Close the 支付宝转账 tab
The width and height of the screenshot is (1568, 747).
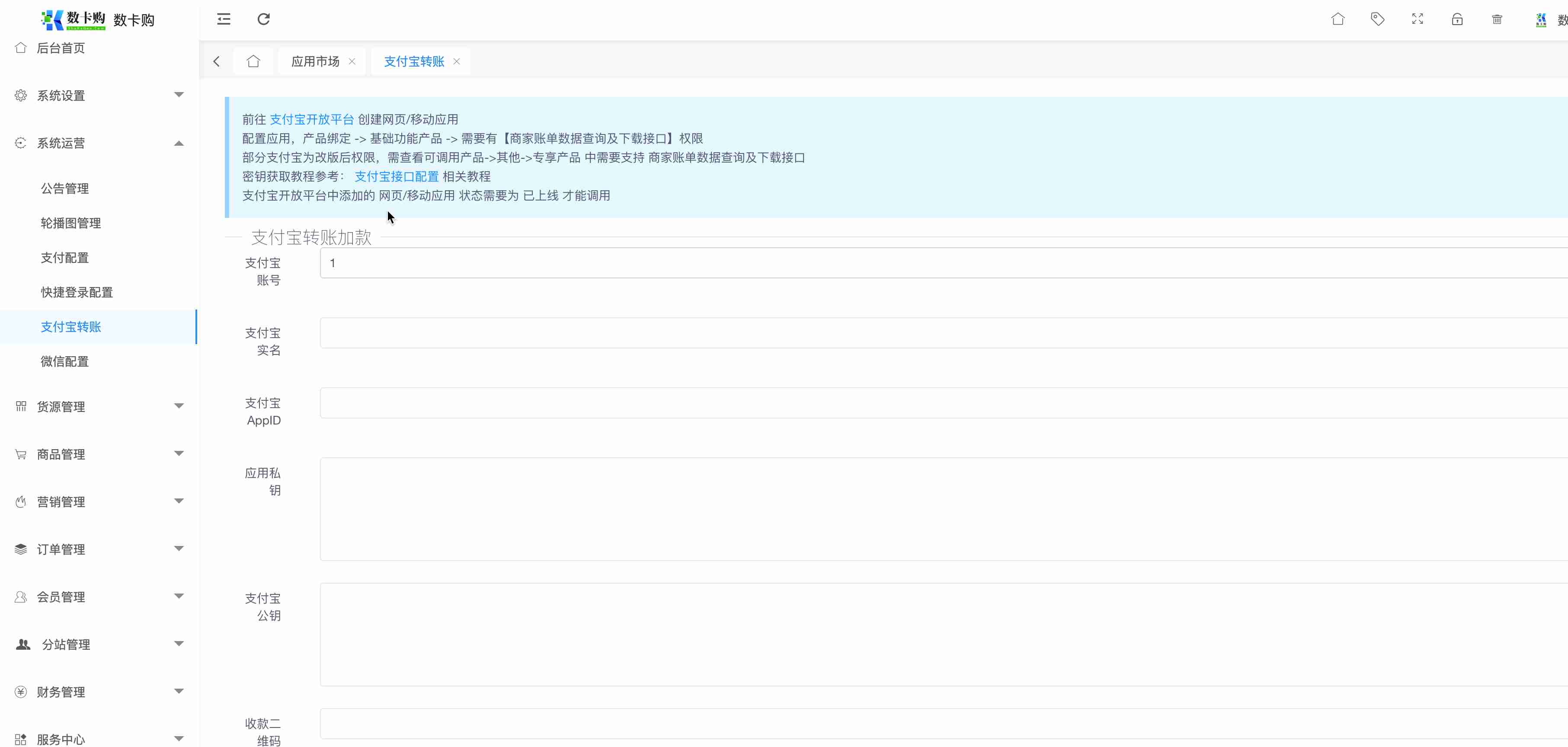coord(457,61)
